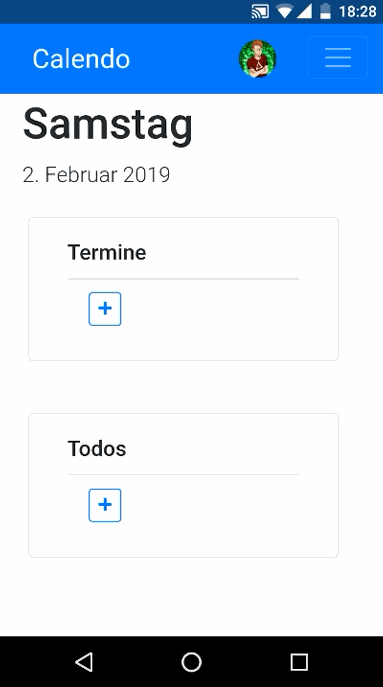Select the Termine card title
Screen dimensions: 383x687
click(x=107, y=252)
